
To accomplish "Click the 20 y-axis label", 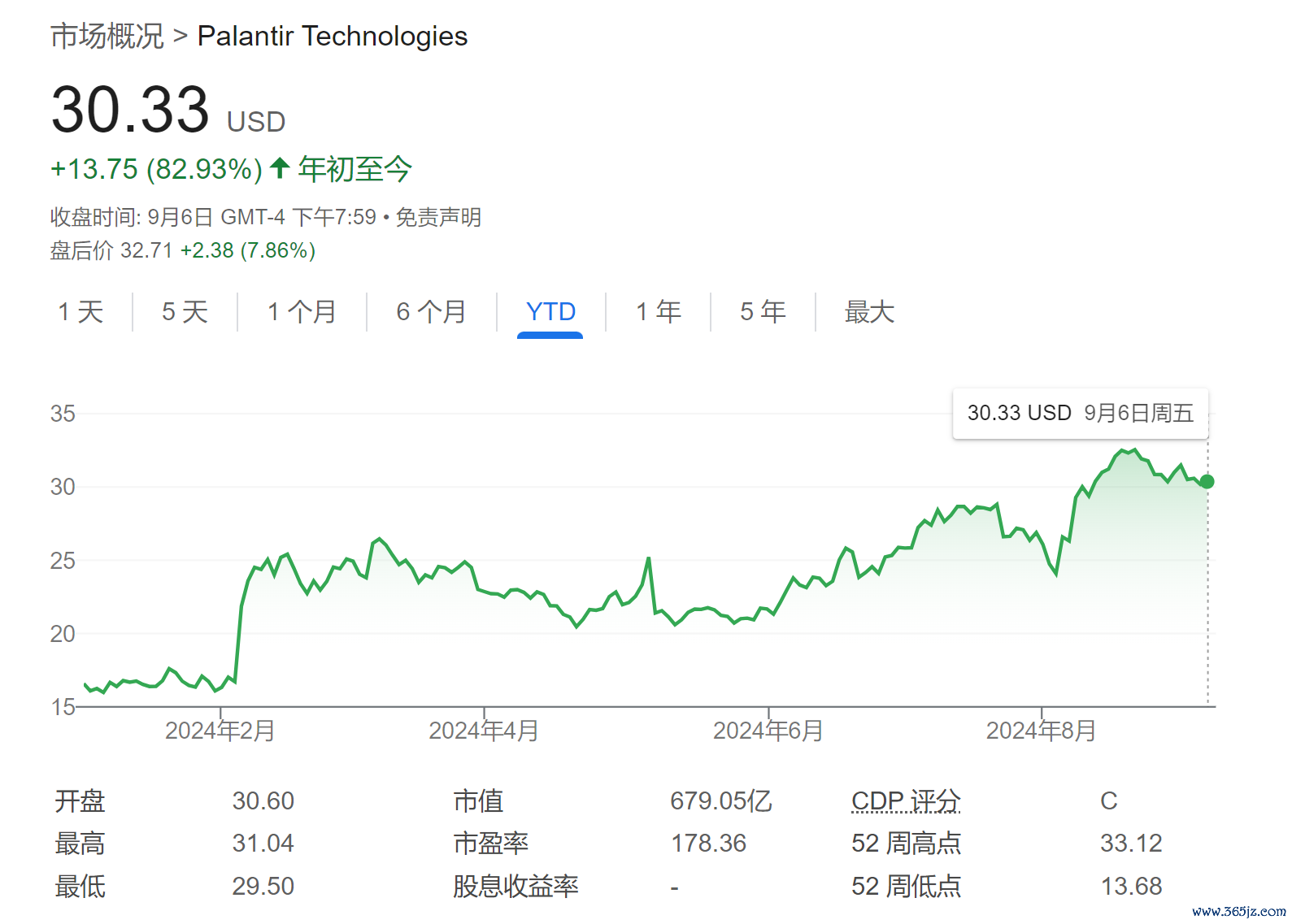I will click(63, 634).
